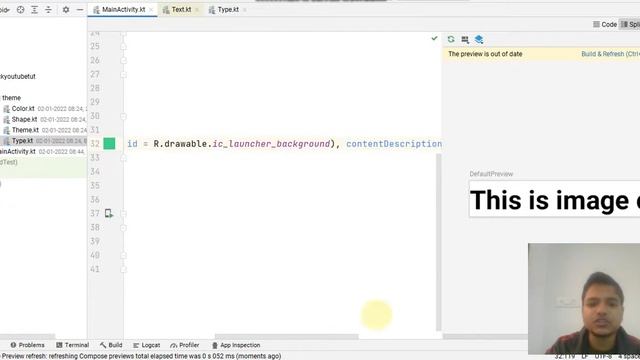
Task: Click the Color.kt file icon
Action: click(7, 109)
